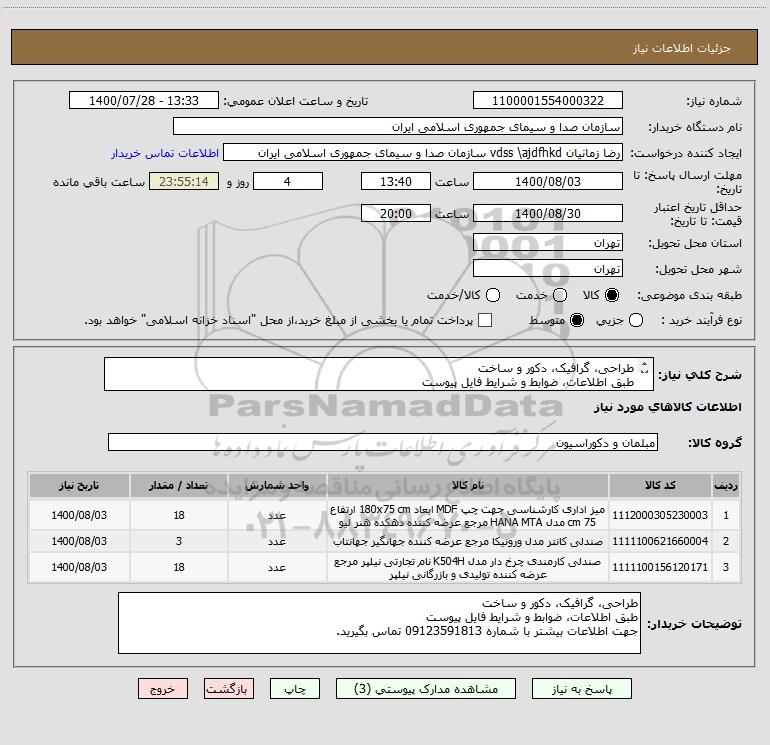
Task: Click the need number field 1100001554000322
Action: pos(548,101)
